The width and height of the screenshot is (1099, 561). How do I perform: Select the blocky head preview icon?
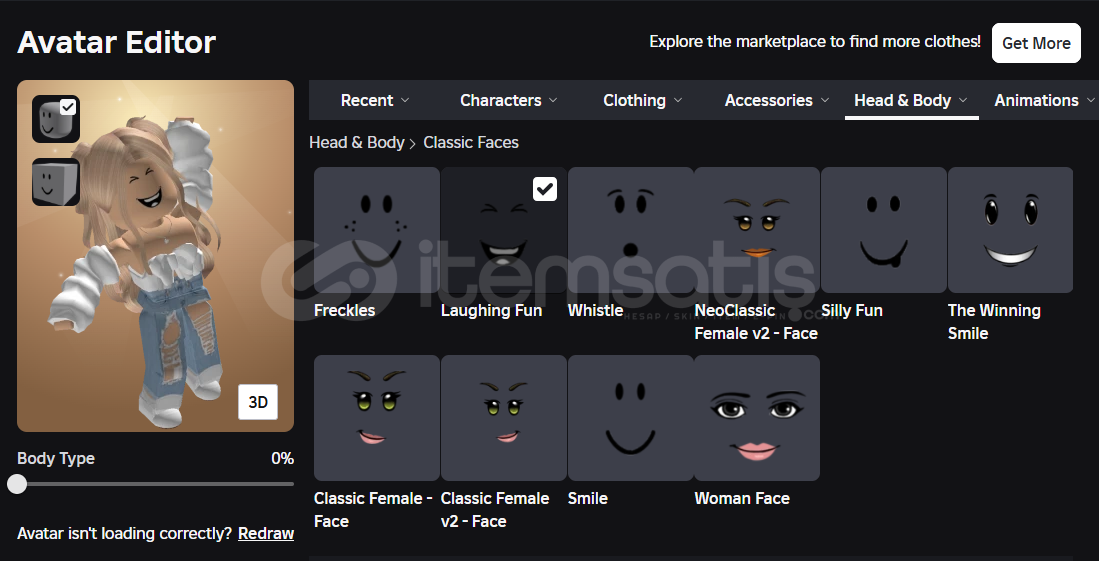click(x=55, y=182)
